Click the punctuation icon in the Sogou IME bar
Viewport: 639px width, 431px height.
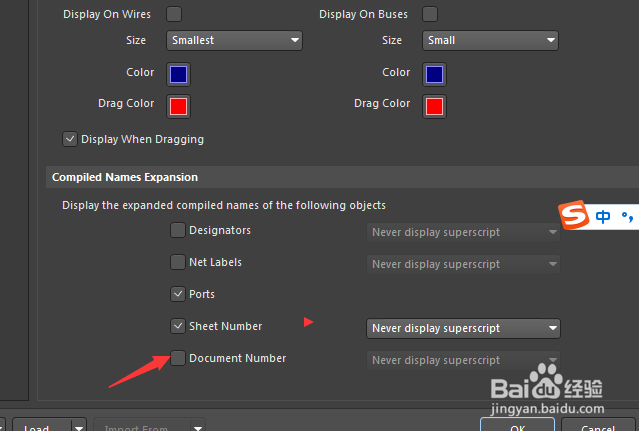point(627,217)
